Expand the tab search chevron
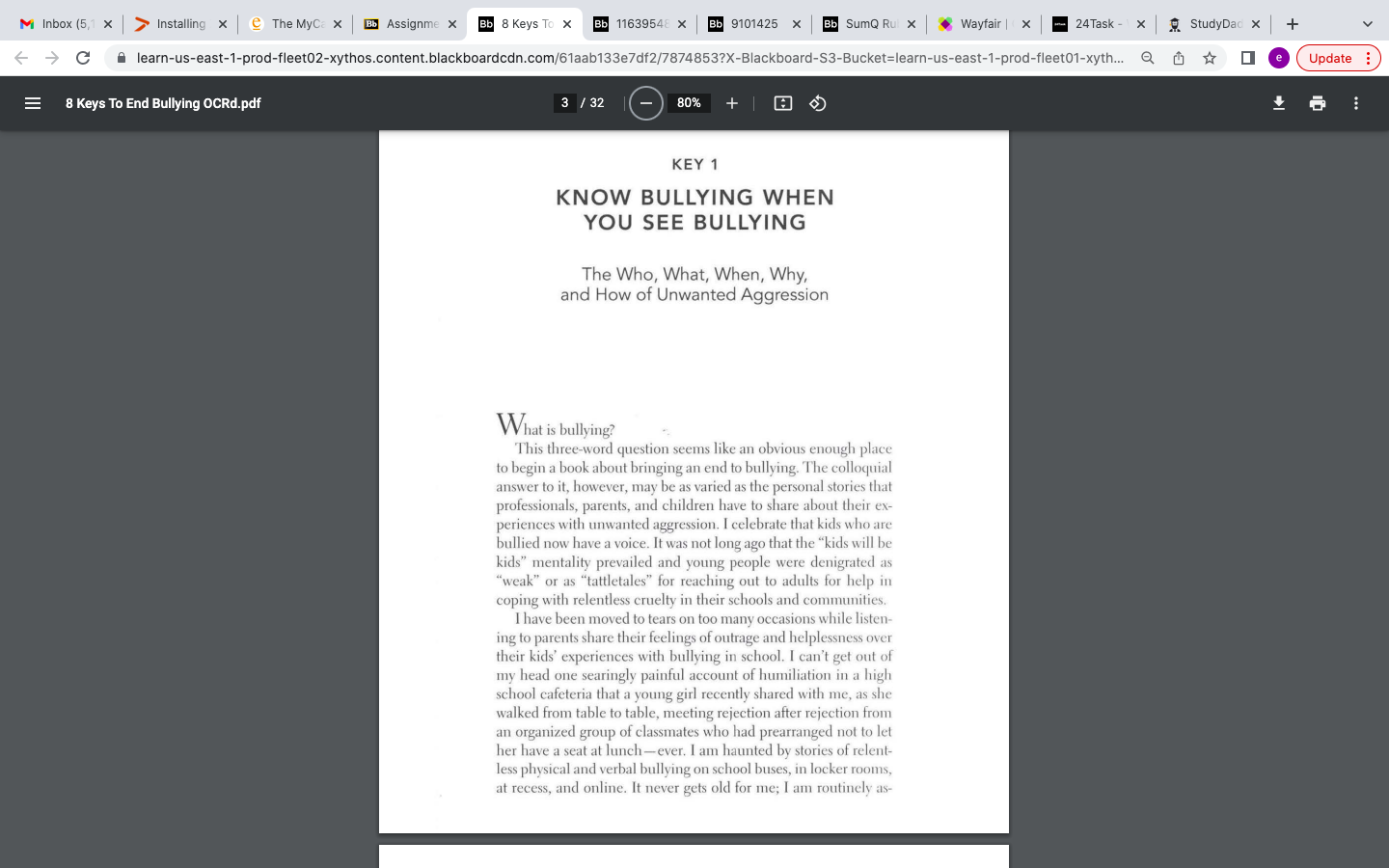Viewport: 1389px width, 868px height. (1367, 24)
